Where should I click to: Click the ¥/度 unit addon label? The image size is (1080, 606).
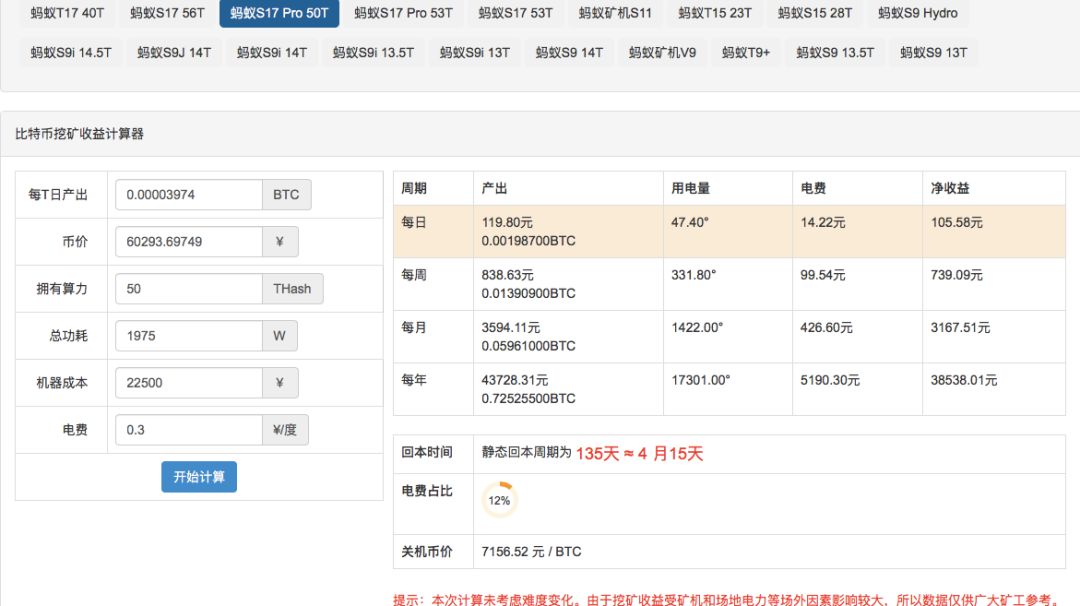285,430
